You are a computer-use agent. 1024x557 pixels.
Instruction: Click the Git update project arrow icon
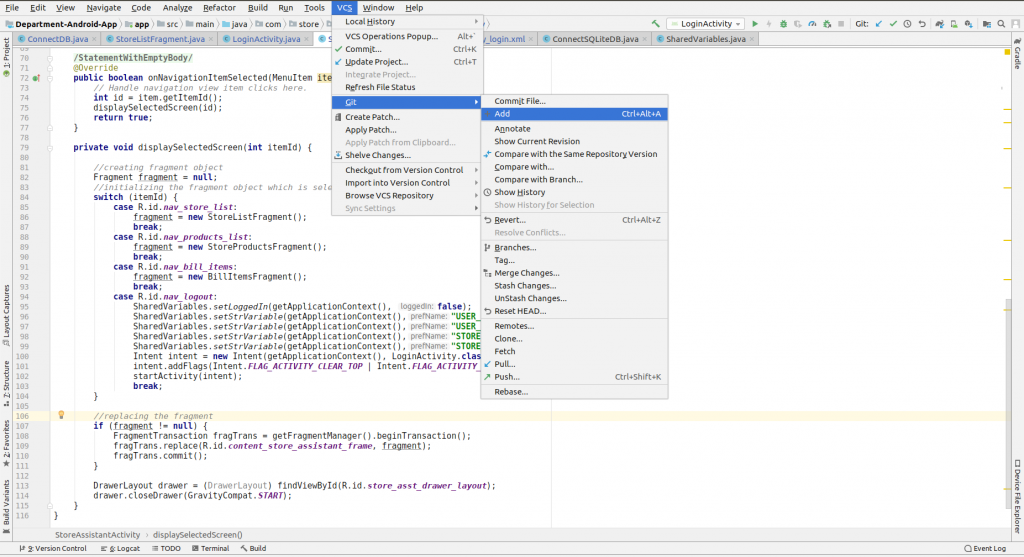[x=879, y=24]
